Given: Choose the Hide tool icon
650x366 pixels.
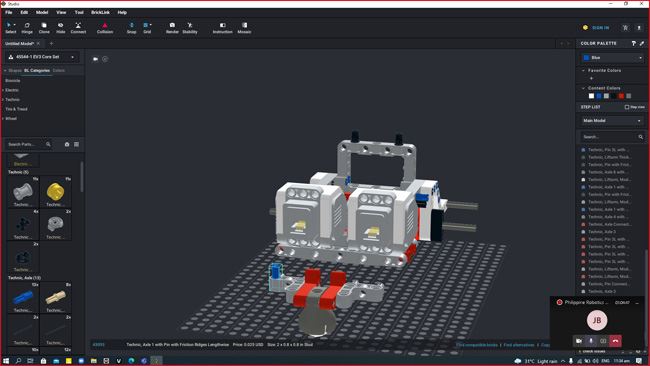Looking at the screenshot, I should (61, 28).
